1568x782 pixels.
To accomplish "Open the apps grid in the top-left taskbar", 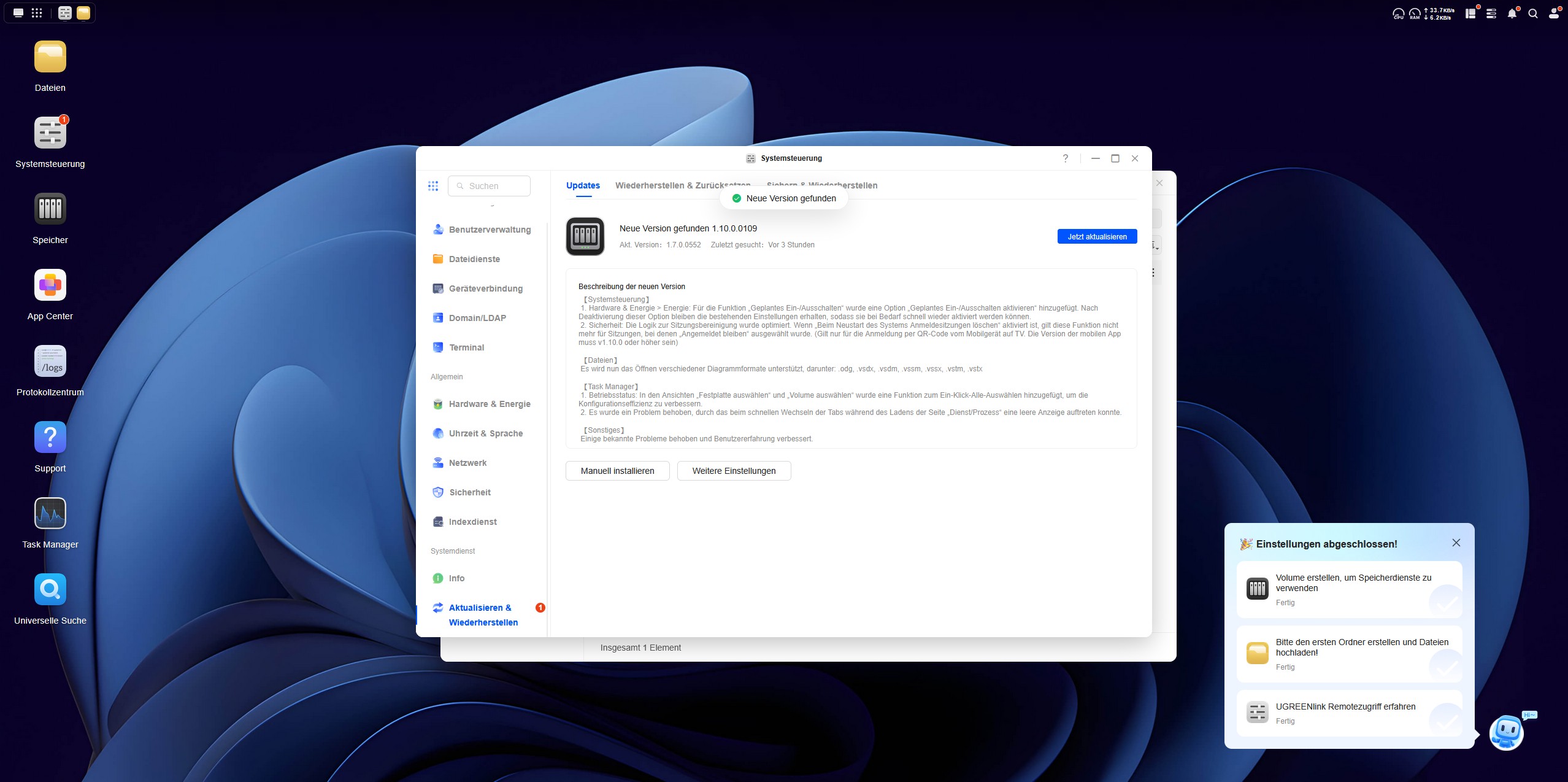I will pos(37,13).
